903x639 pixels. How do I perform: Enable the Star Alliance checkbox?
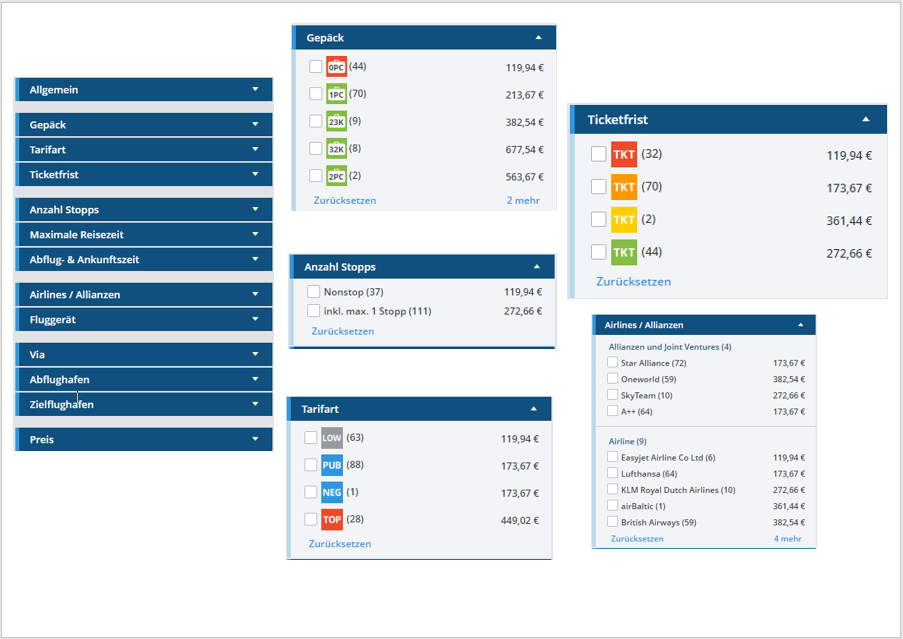pyautogui.click(x=612, y=363)
